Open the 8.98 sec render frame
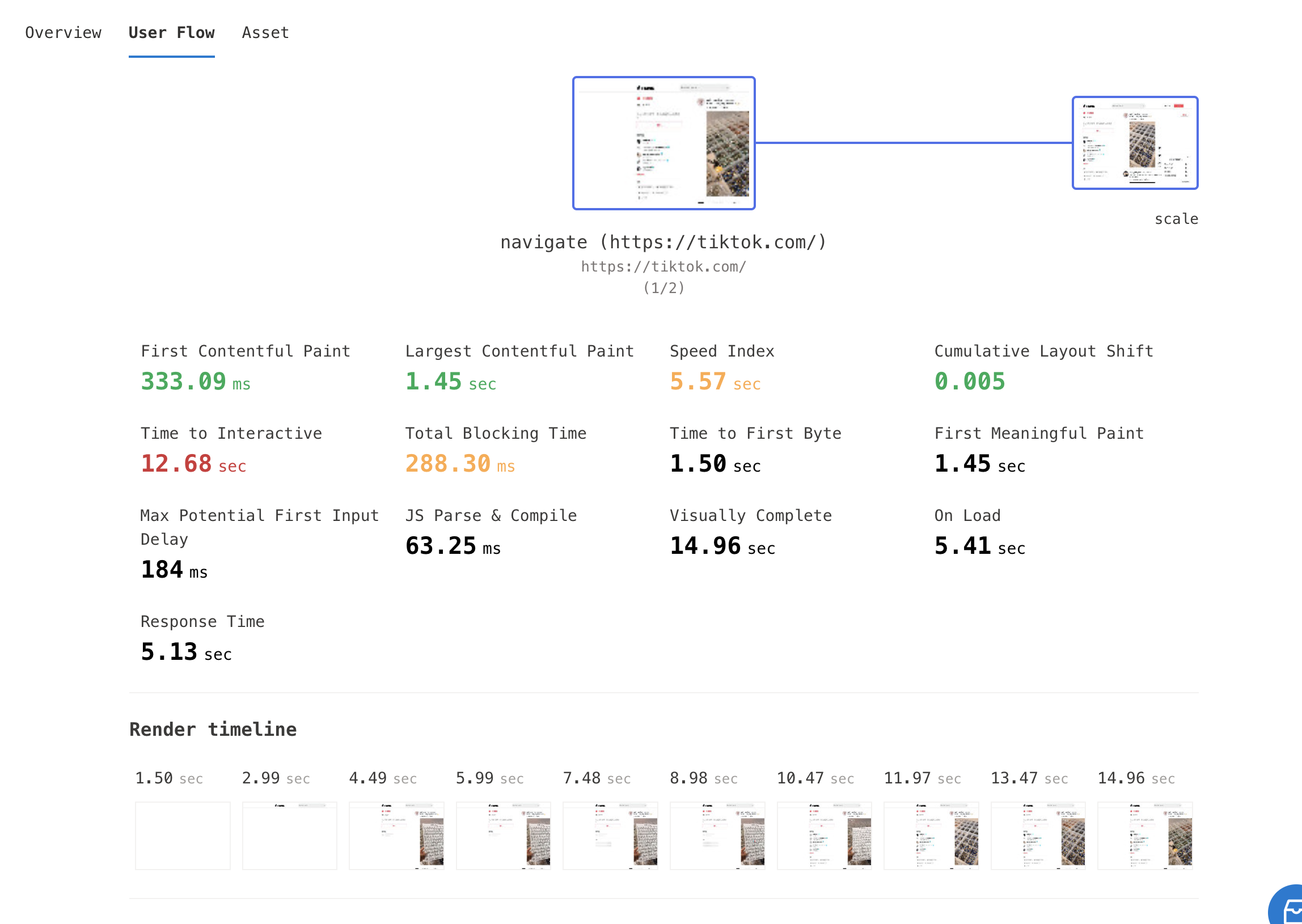The height and width of the screenshot is (924, 1302). [717, 835]
